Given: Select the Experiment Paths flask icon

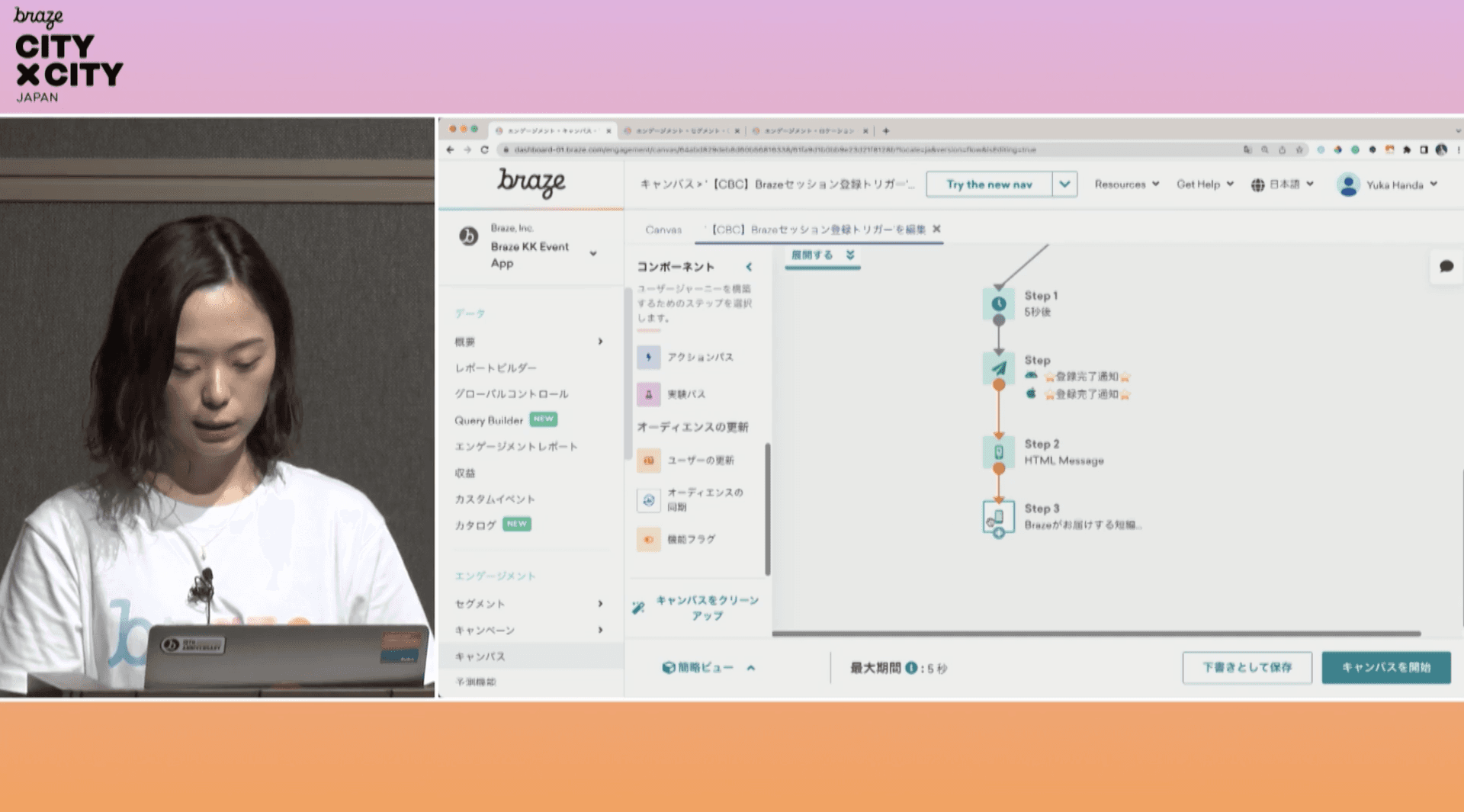Looking at the screenshot, I should click(x=648, y=394).
